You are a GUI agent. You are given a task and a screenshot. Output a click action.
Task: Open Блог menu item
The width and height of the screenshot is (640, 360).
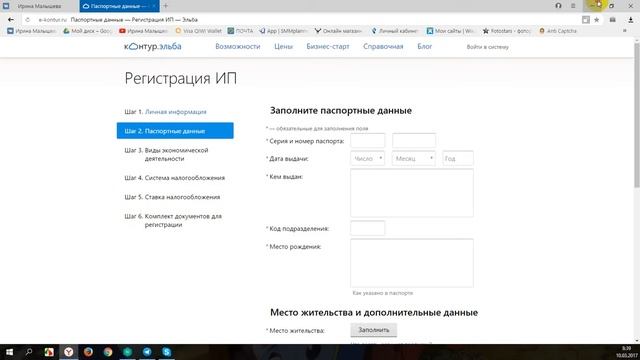tap(424, 47)
